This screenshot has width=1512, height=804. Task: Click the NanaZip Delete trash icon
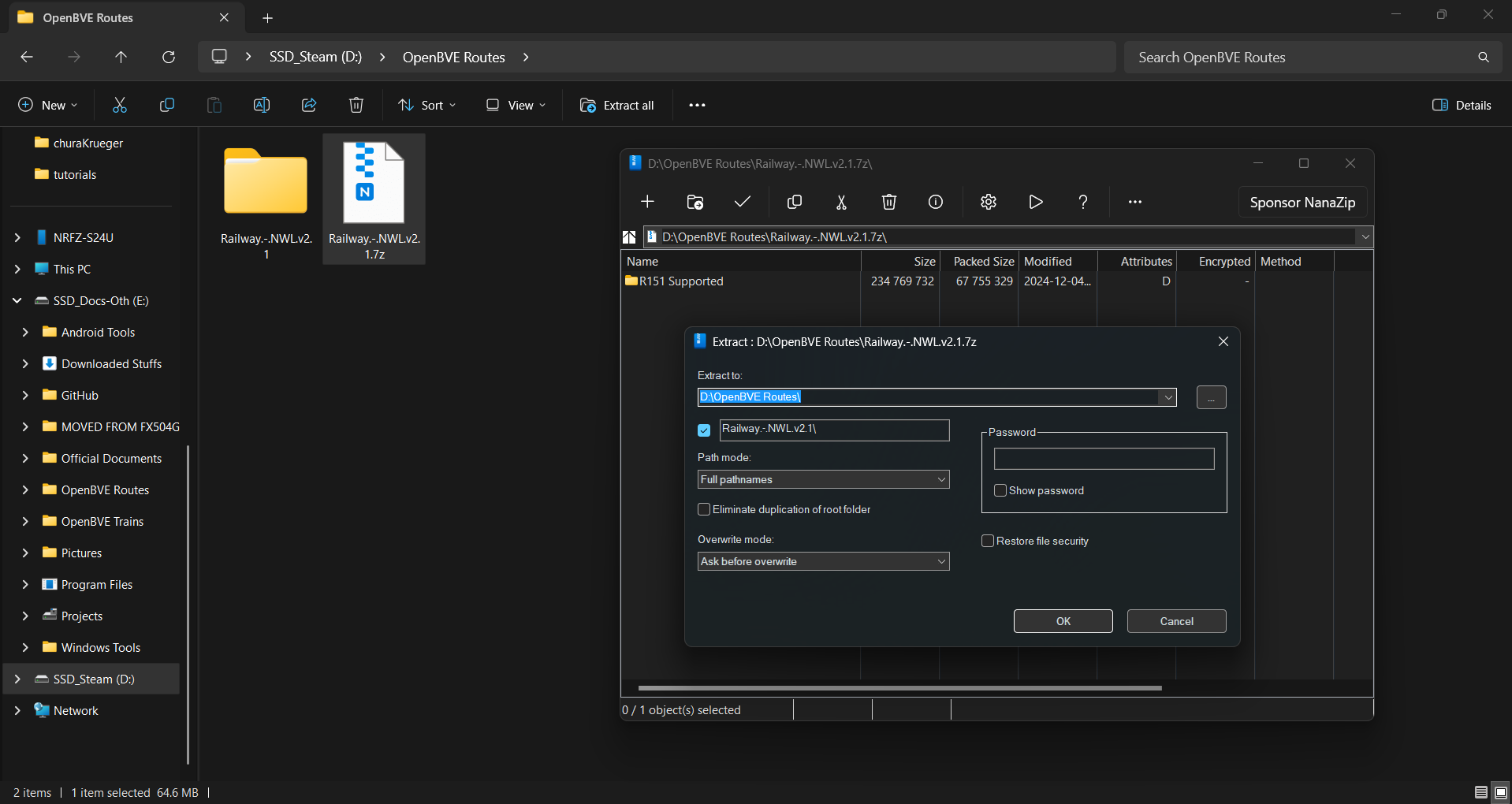pyautogui.click(x=888, y=202)
